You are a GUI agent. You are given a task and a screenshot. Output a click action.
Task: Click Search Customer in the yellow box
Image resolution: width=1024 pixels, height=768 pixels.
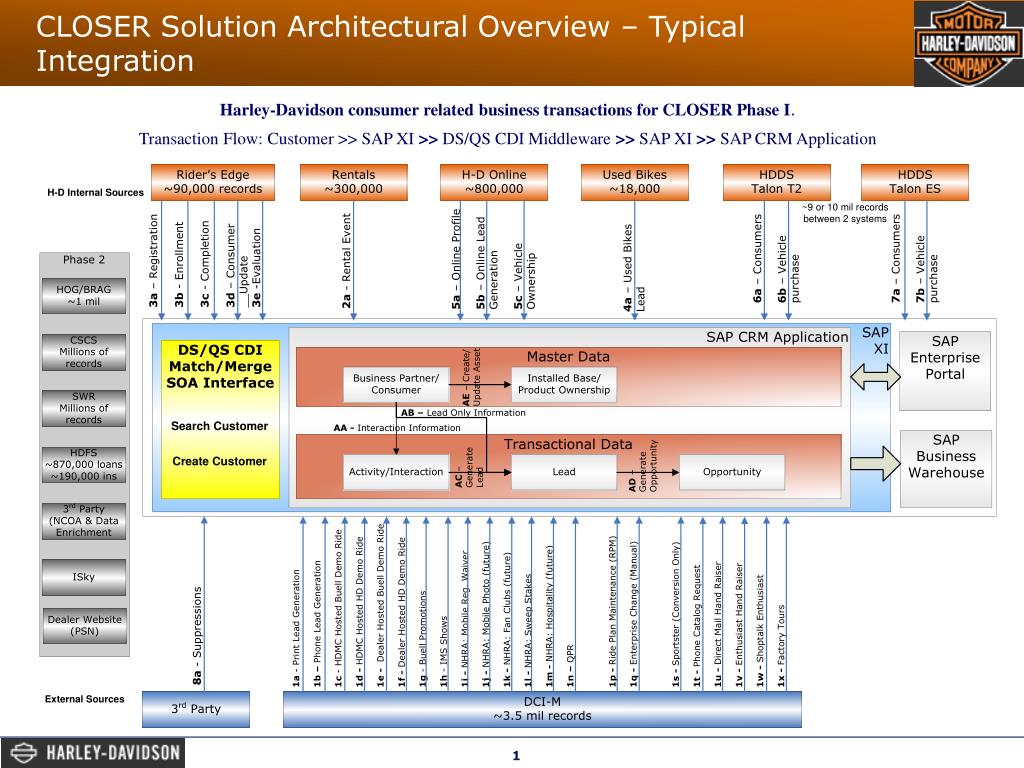pyautogui.click(x=219, y=426)
